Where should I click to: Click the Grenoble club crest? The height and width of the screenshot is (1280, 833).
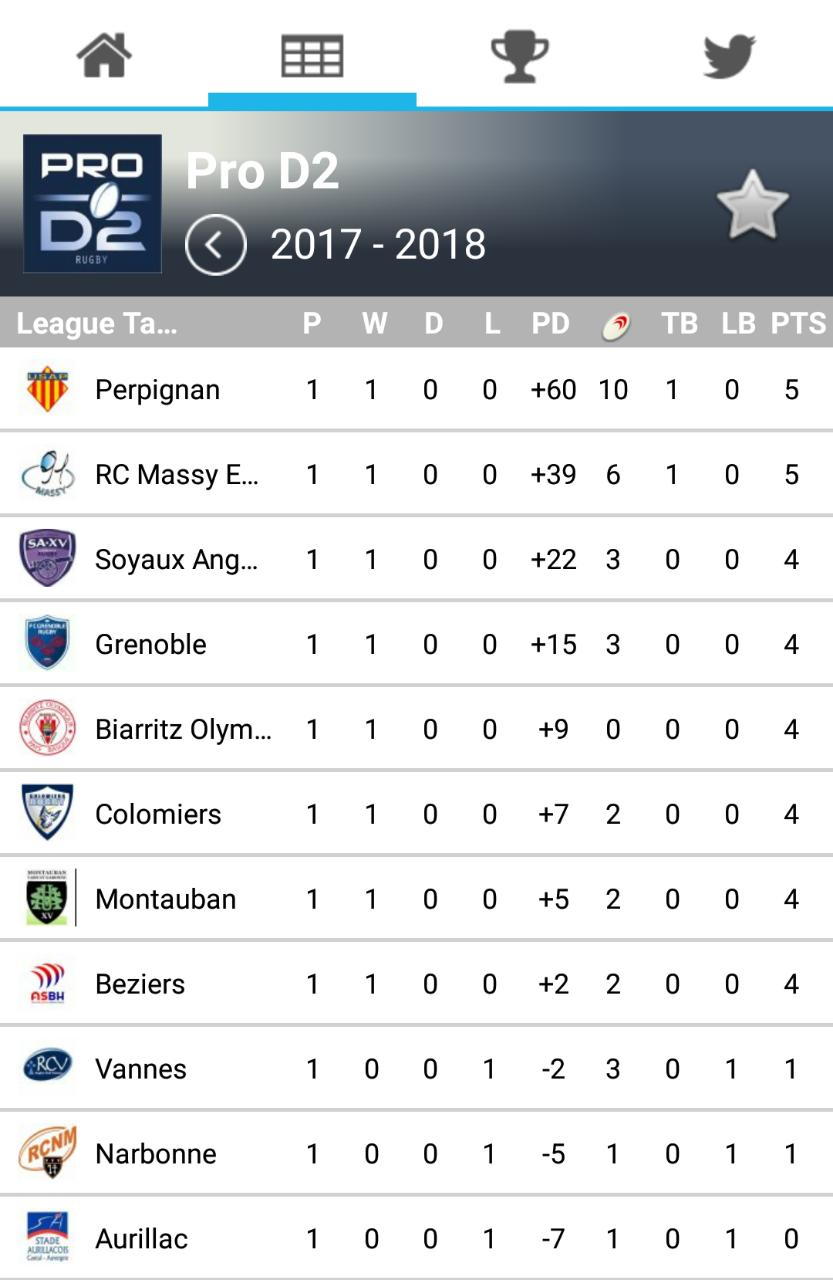coord(47,644)
